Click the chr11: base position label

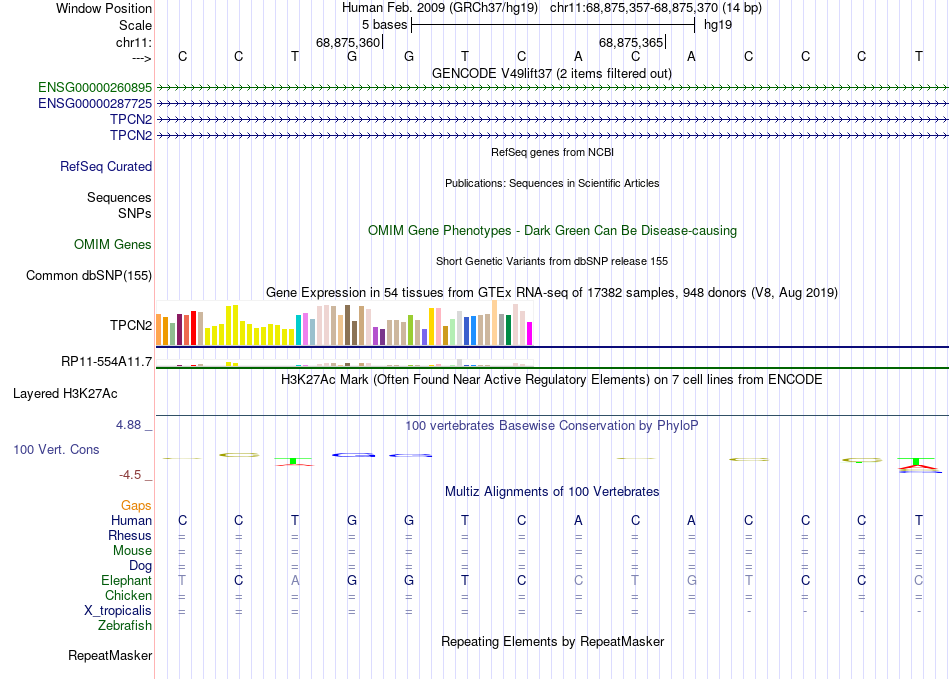134,42
